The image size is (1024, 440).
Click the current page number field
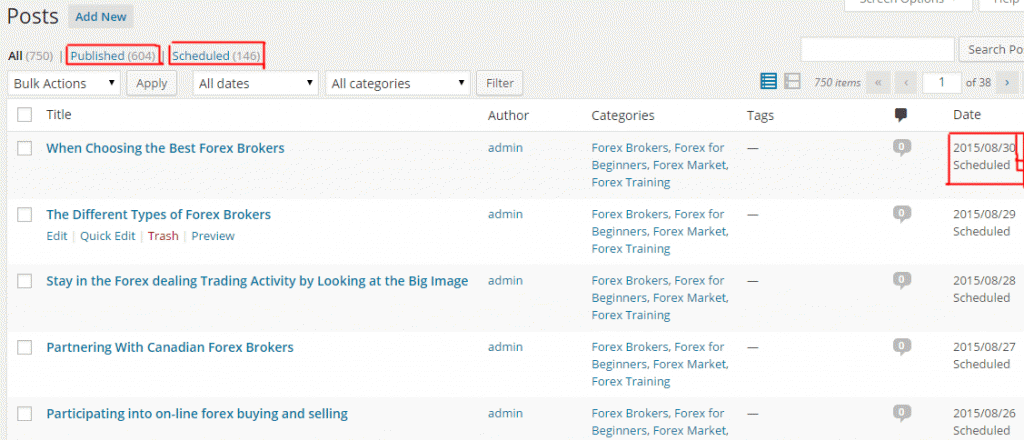coord(942,83)
